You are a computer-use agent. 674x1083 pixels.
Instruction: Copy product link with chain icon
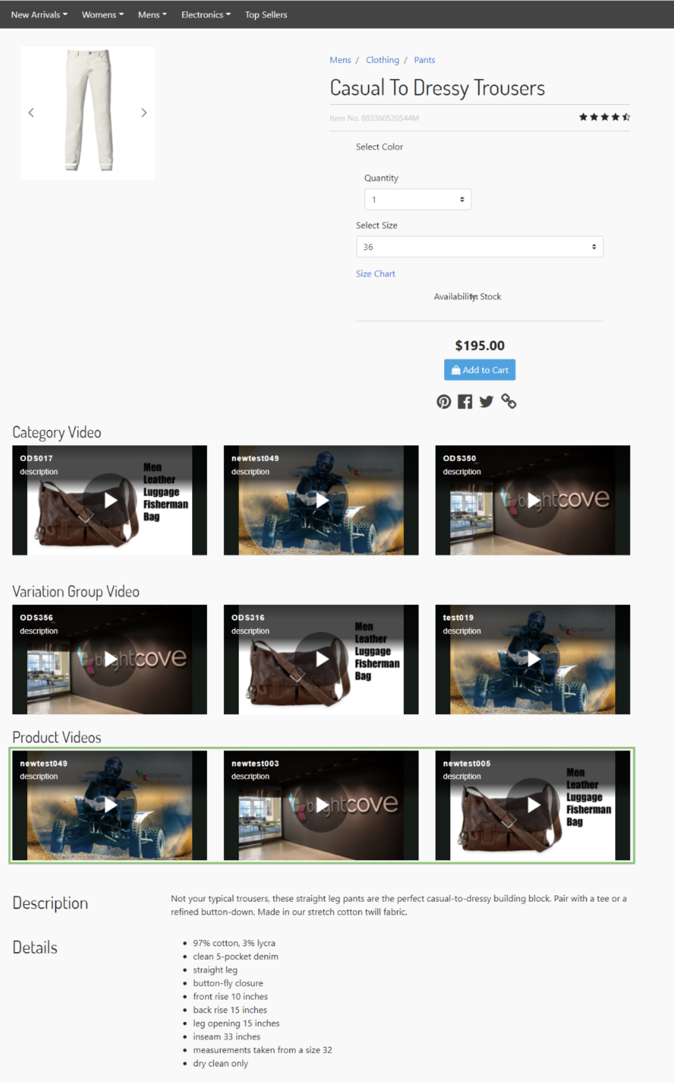coord(509,401)
